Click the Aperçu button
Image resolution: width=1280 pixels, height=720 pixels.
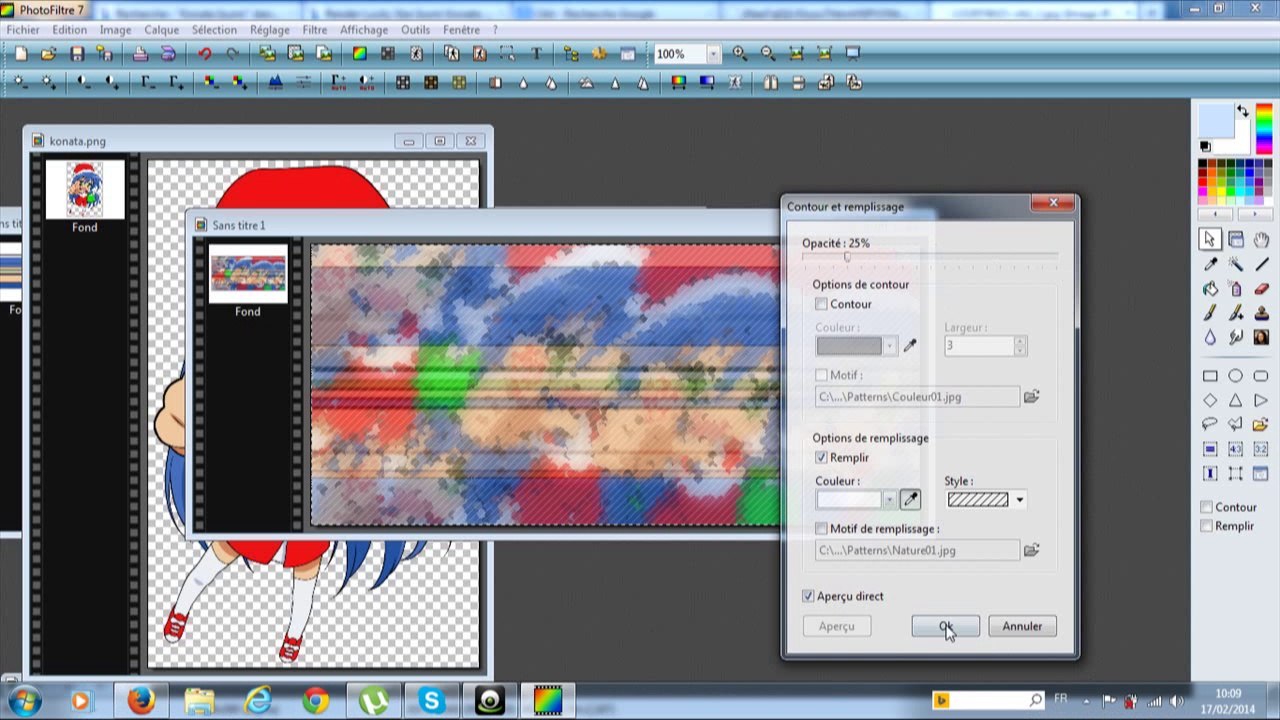pyautogui.click(x=837, y=626)
